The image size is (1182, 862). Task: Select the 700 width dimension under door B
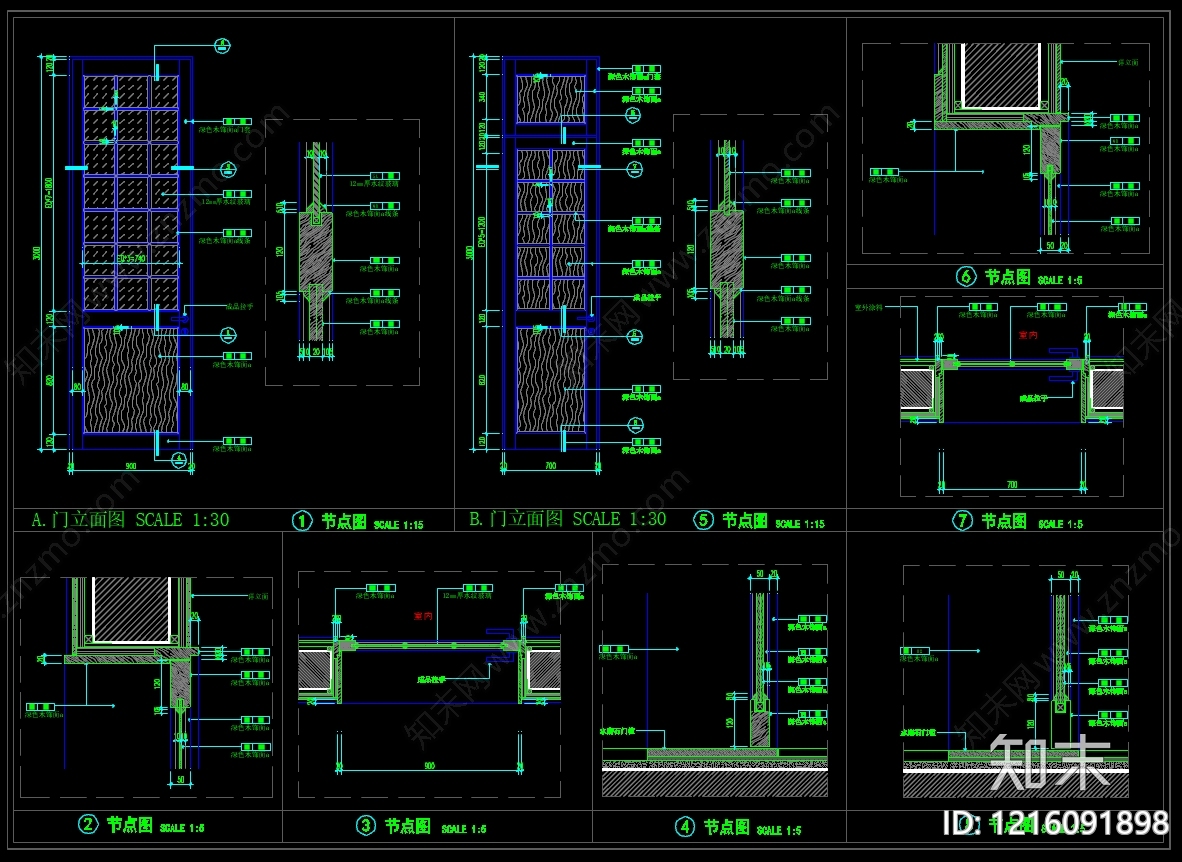(x=551, y=465)
